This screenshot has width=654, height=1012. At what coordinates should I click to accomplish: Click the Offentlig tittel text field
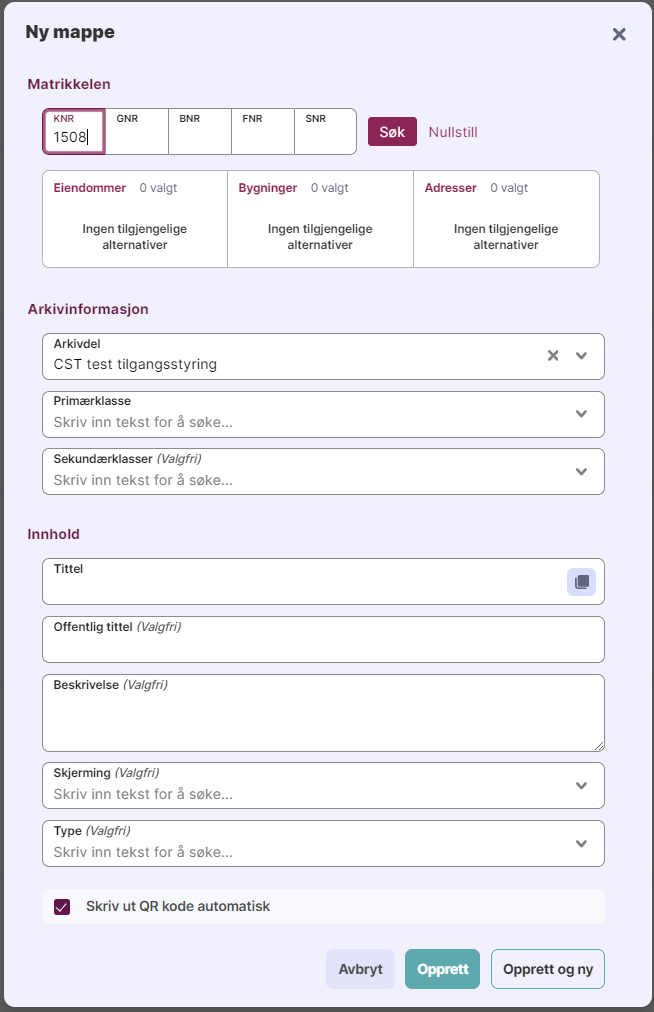click(x=323, y=645)
